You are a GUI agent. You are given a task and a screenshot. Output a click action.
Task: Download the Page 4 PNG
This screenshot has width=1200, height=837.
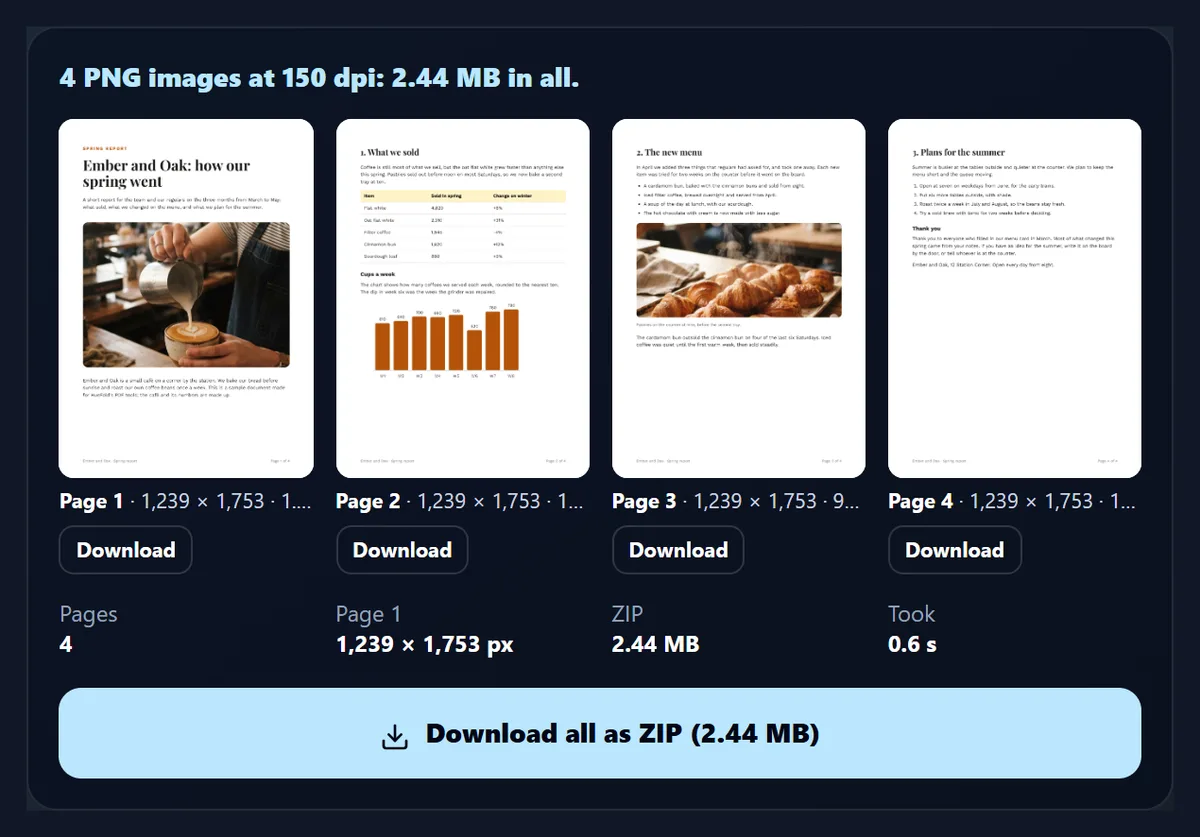(955, 550)
